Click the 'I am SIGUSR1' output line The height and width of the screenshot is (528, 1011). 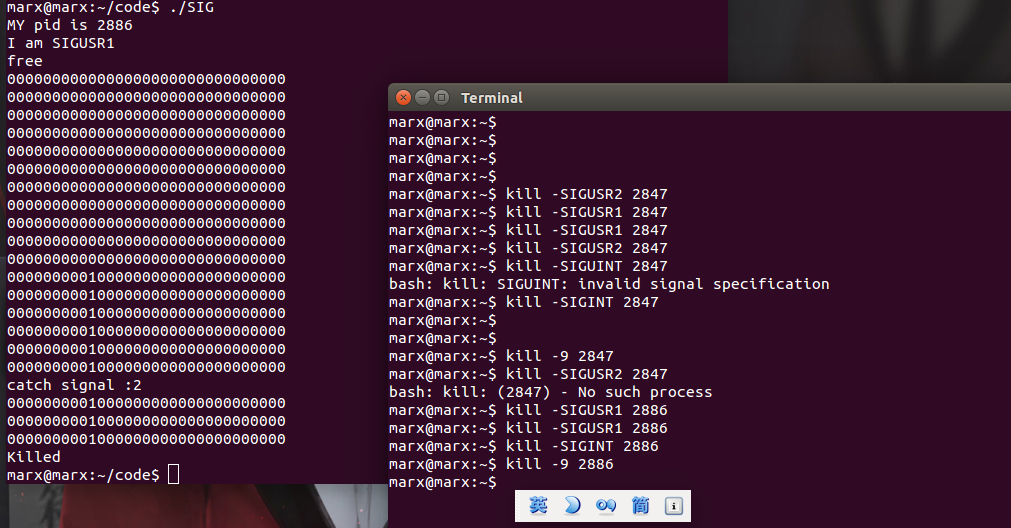click(61, 43)
